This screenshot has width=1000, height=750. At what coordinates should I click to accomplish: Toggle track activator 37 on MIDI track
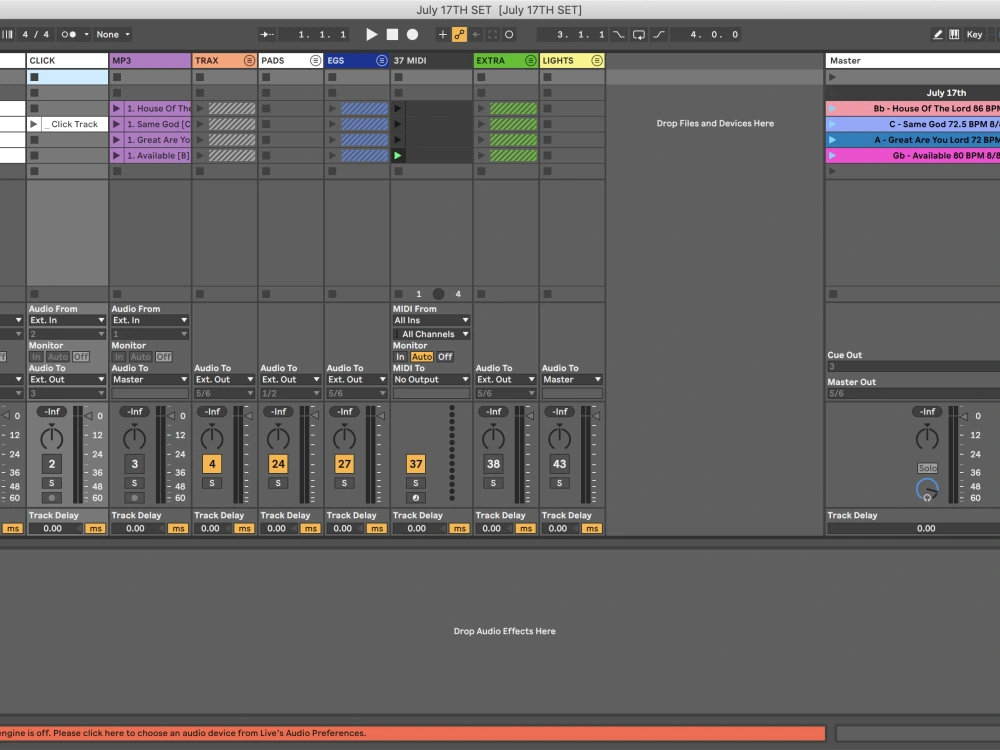pos(416,464)
